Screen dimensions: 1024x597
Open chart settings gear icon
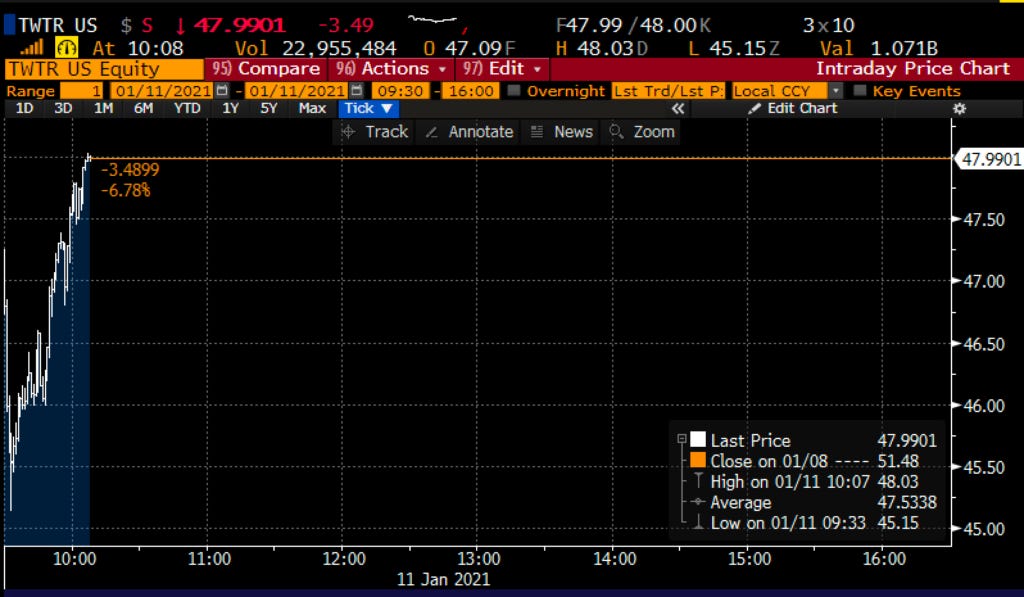959,108
